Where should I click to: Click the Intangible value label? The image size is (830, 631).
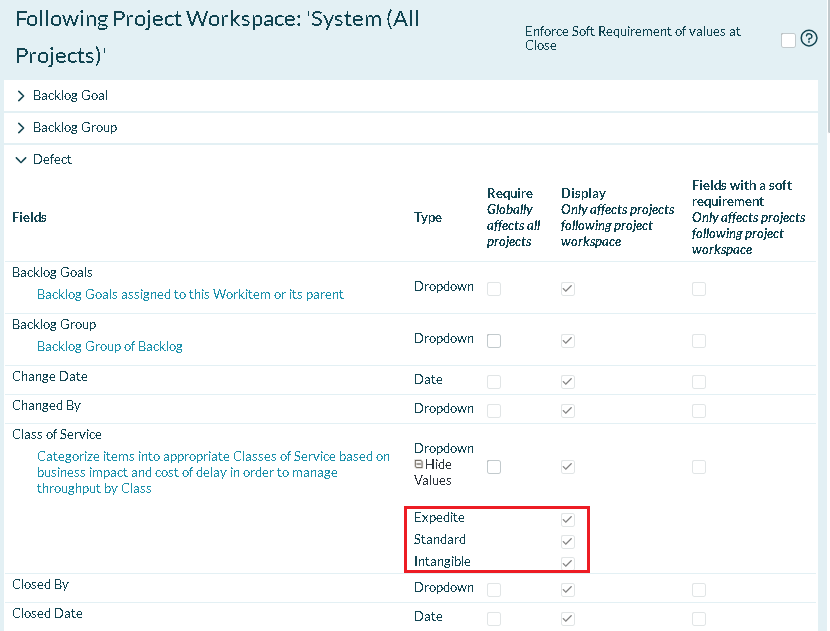pos(442,561)
